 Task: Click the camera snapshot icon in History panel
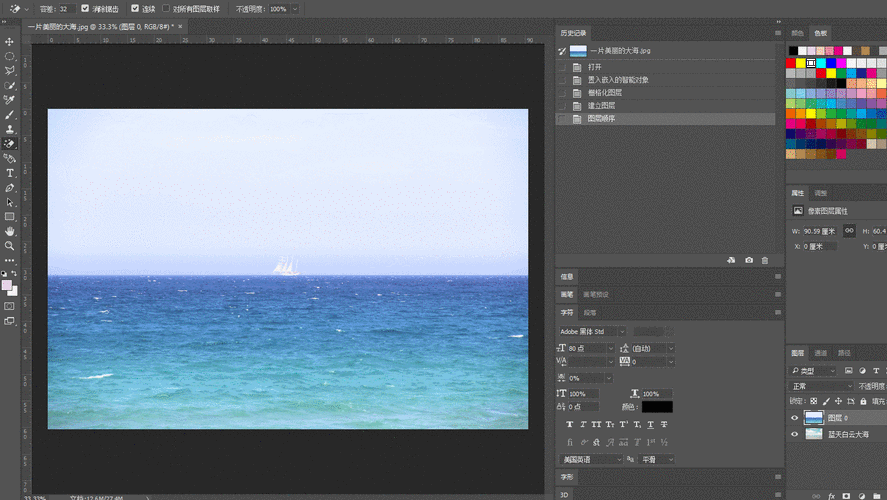click(x=749, y=260)
